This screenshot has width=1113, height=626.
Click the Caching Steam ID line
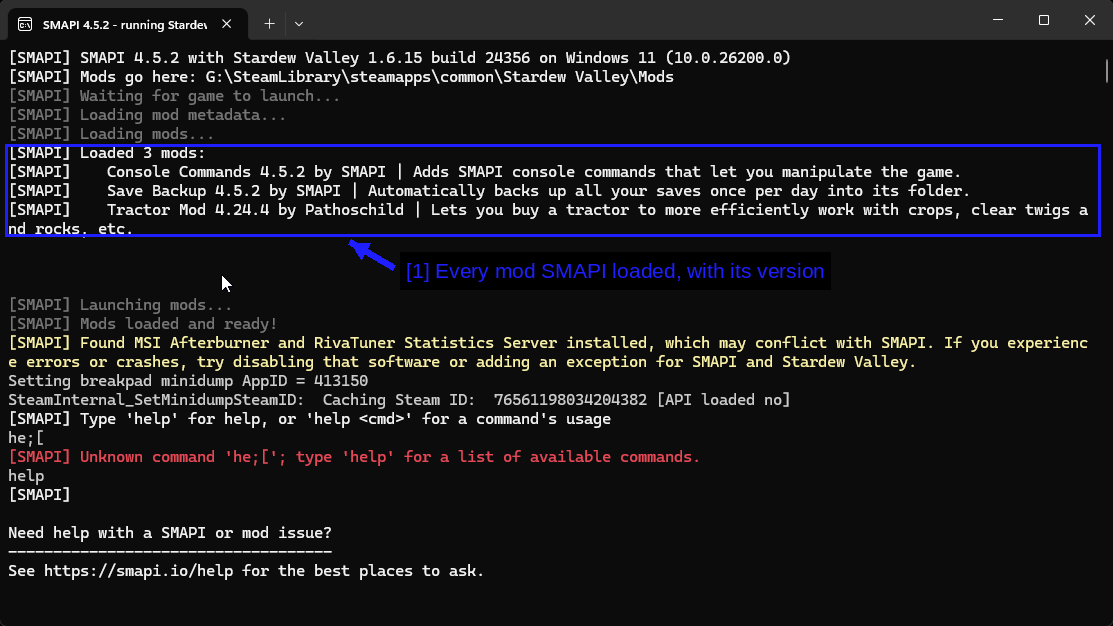point(399,400)
